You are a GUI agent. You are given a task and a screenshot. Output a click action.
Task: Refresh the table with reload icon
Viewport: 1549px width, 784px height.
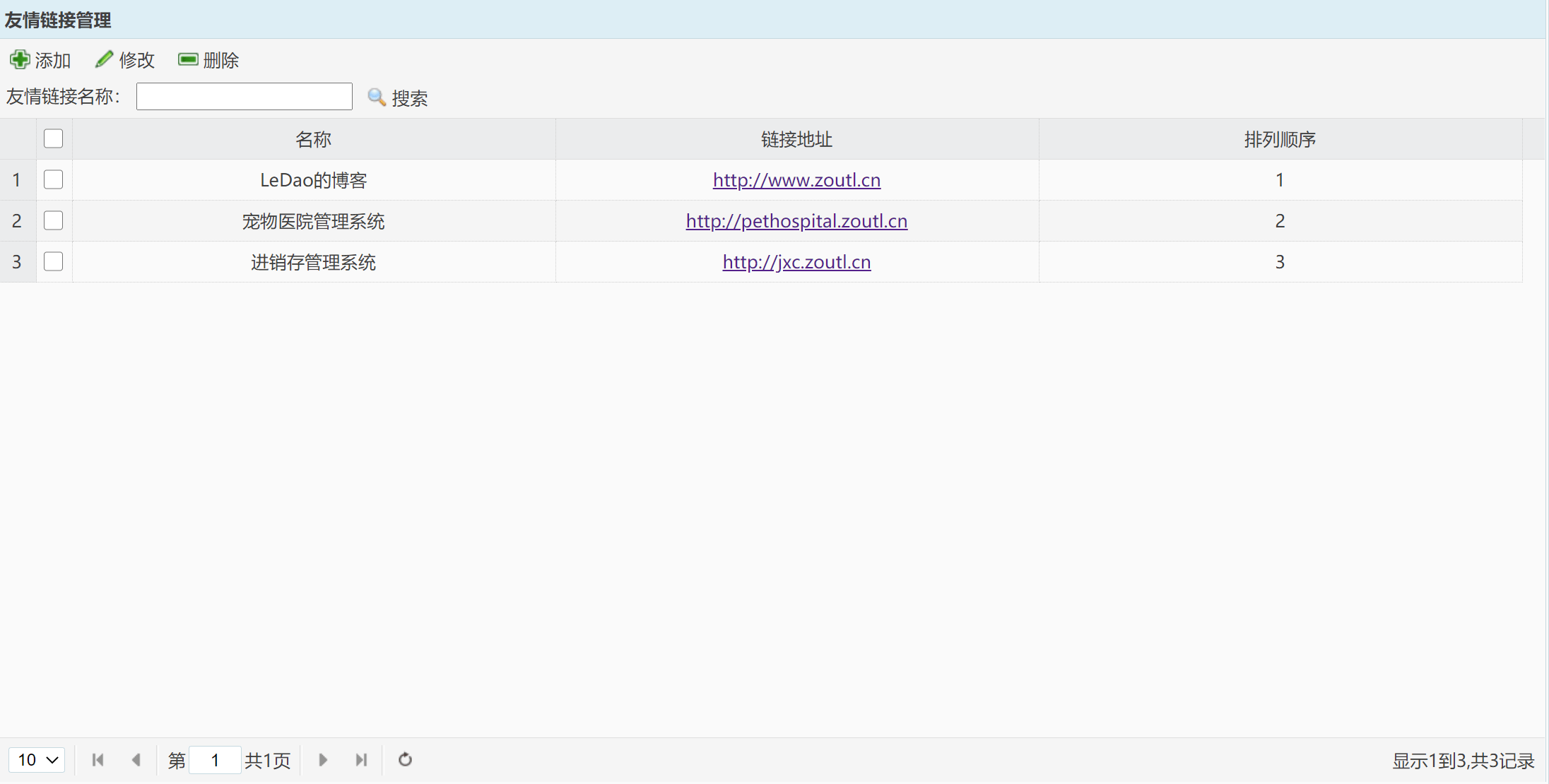tap(405, 760)
